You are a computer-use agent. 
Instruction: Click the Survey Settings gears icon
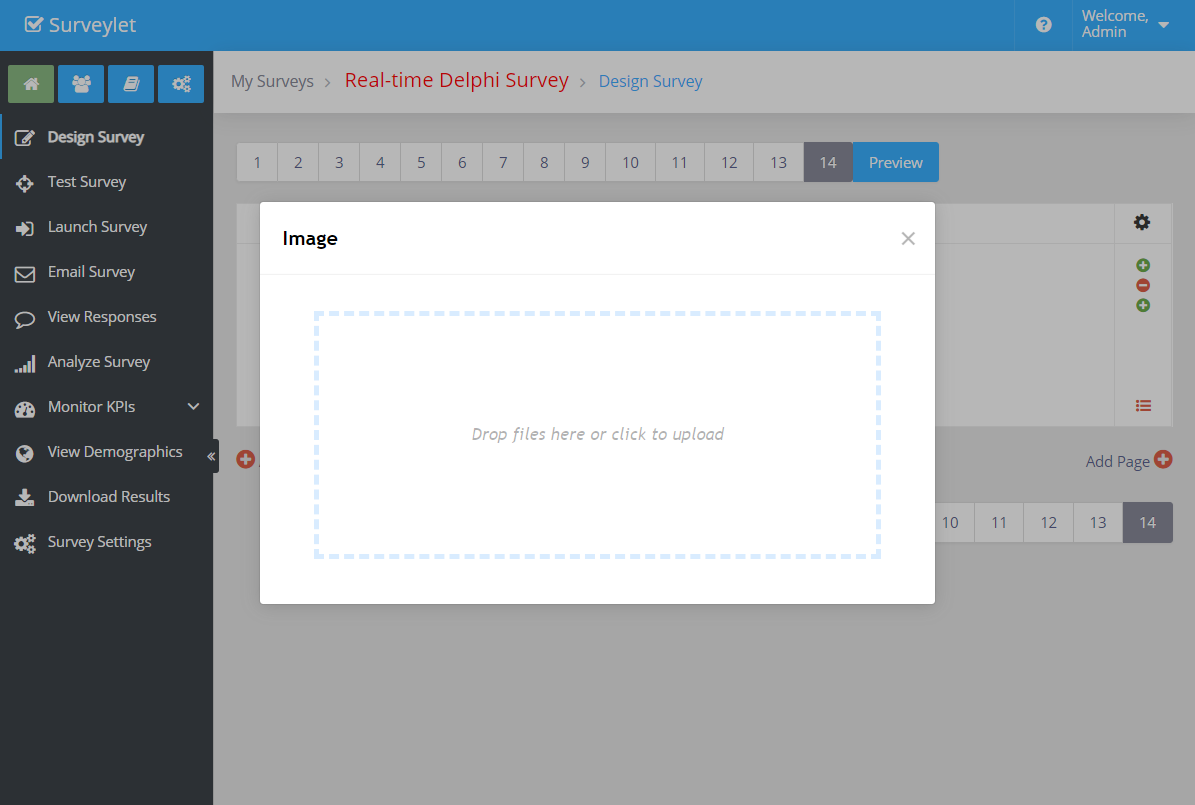click(x=24, y=544)
